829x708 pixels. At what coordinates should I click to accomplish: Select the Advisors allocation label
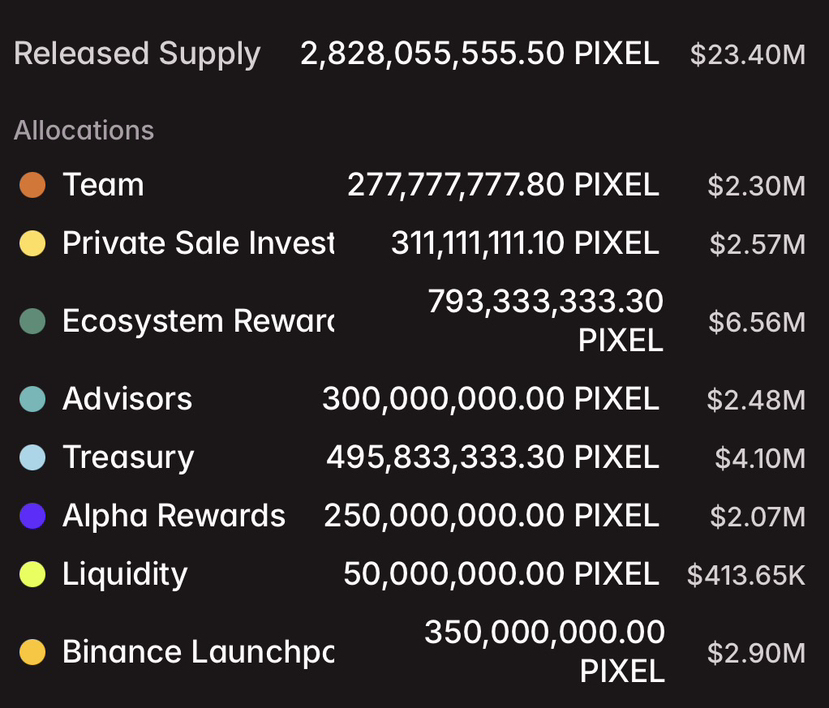click(x=127, y=399)
